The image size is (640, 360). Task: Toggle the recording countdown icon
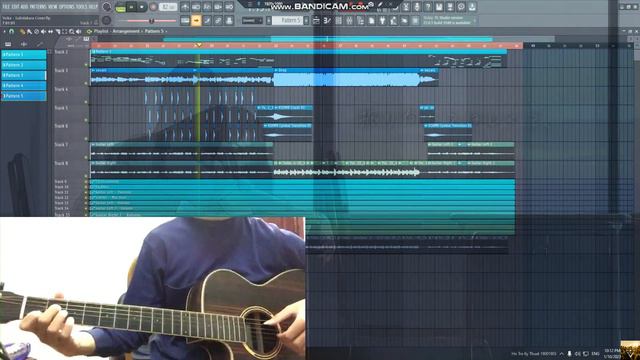click(207, 7)
